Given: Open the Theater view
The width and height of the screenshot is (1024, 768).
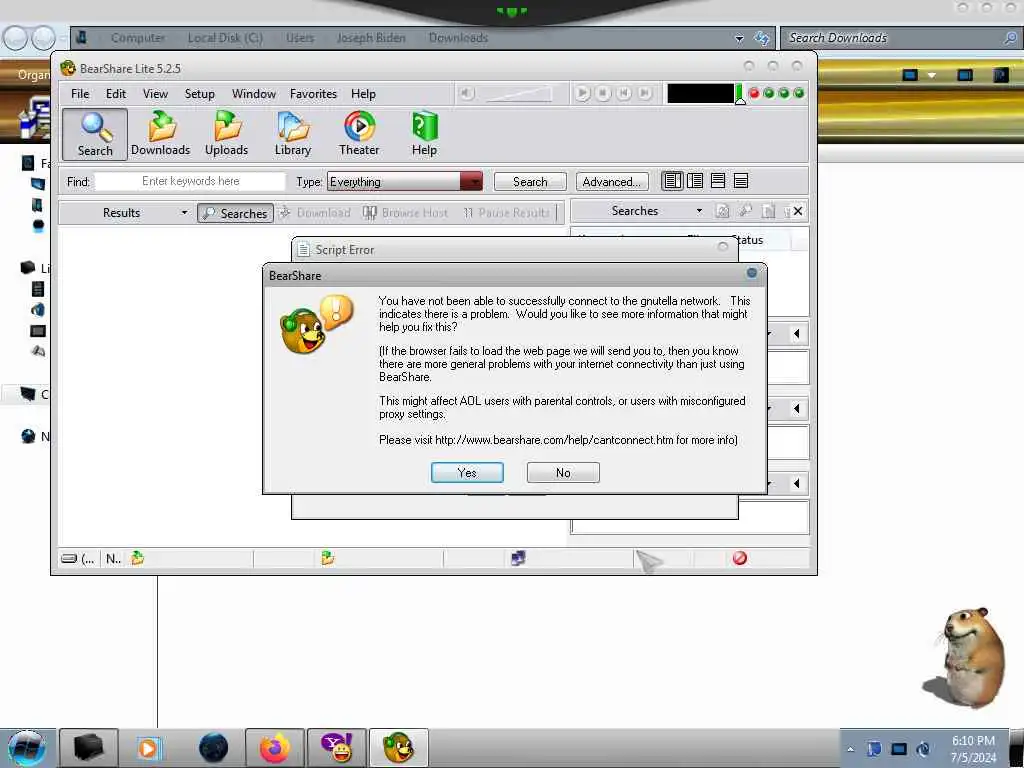Looking at the screenshot, I should [359, 134].
